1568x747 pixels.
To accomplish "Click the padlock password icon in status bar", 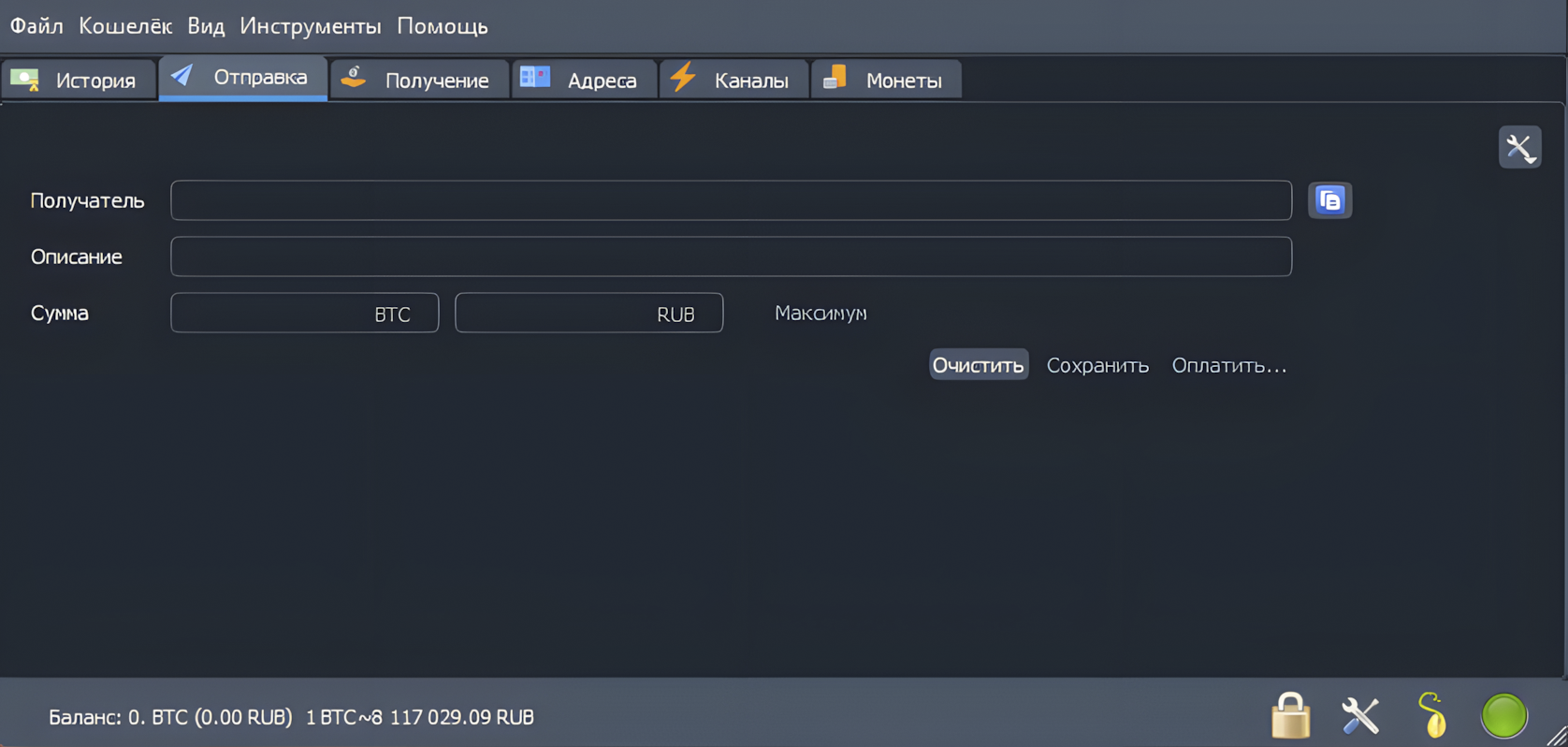I will pos(1290,716).
